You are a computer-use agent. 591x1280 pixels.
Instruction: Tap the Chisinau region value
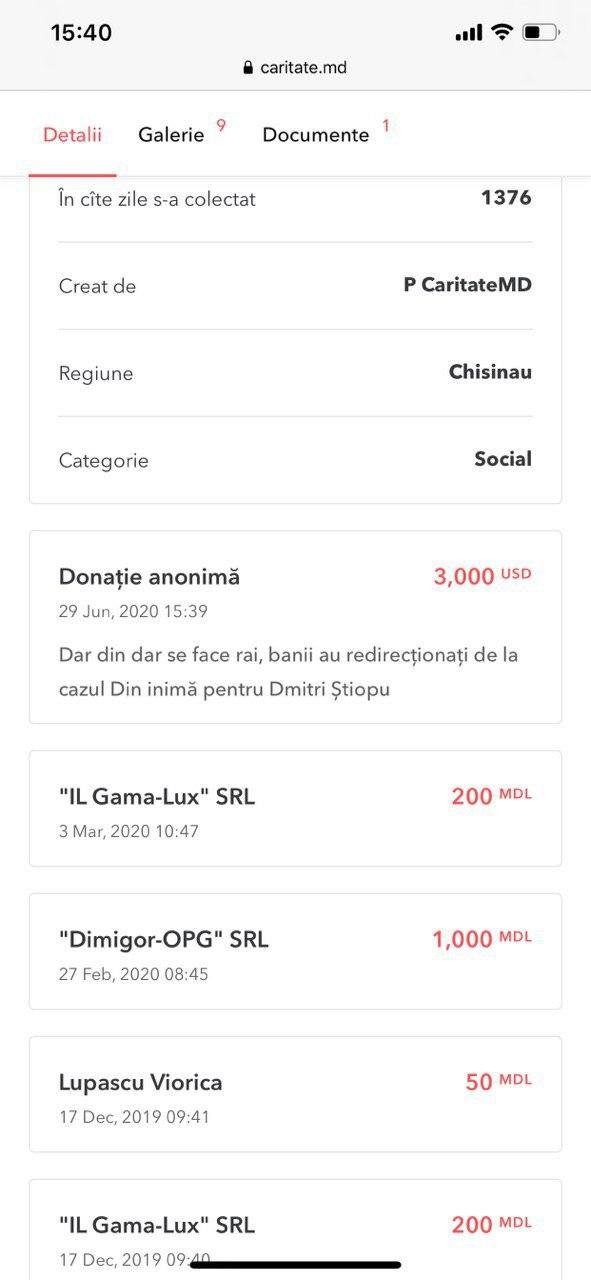click(490, 372)
